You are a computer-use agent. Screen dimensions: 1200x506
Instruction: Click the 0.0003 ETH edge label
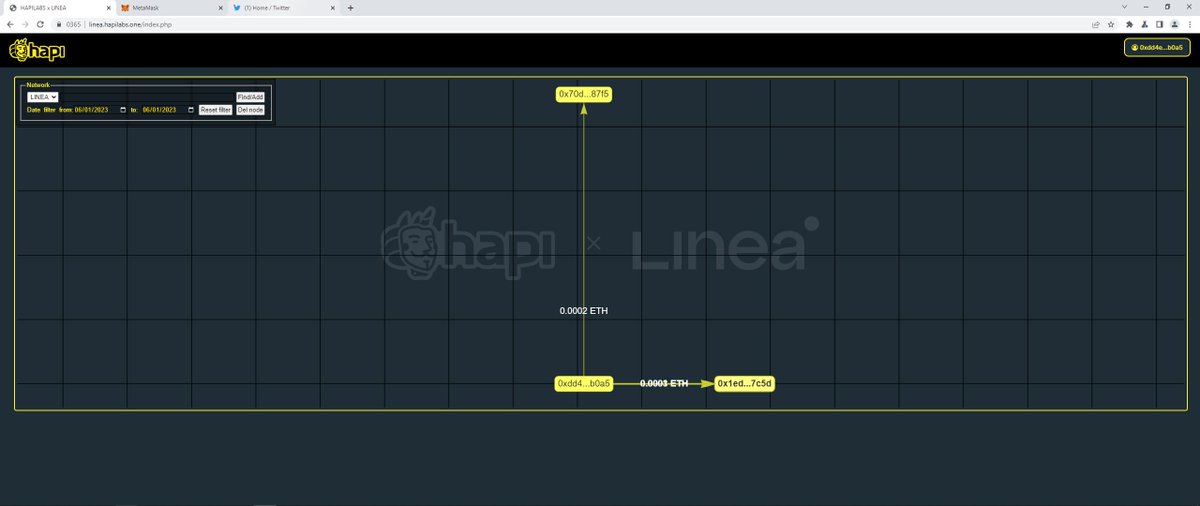(664, 383)
